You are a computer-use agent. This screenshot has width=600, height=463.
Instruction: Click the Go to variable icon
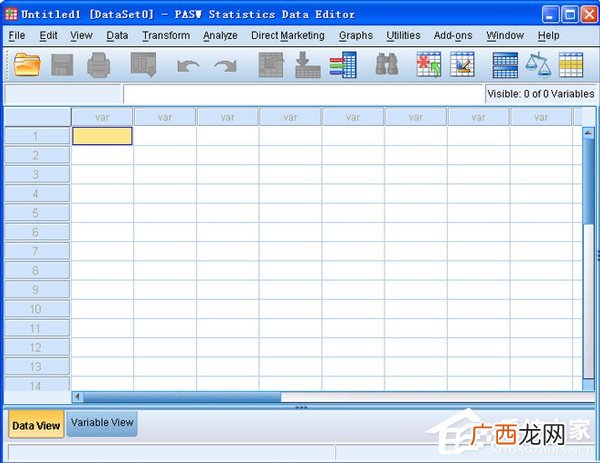308,65
